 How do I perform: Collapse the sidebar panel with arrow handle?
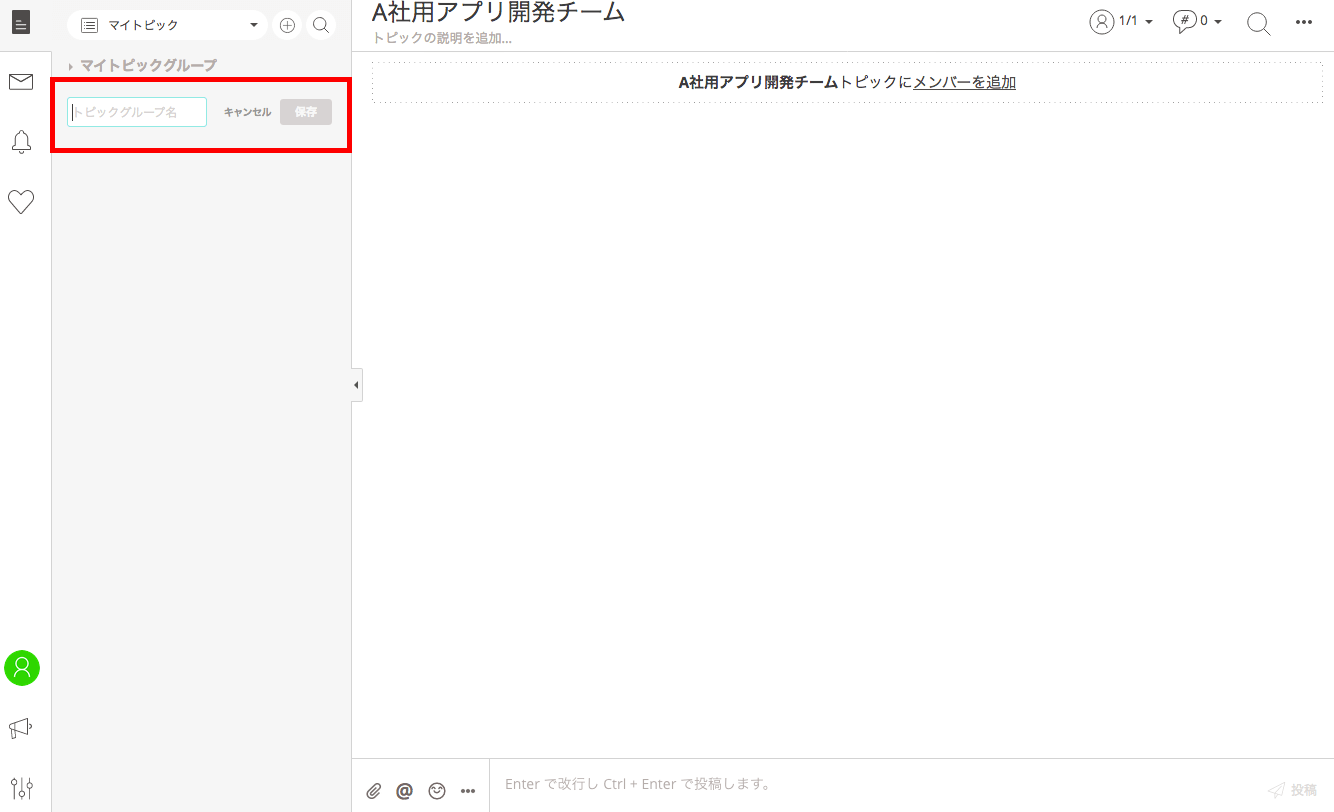tap(356, 385)
